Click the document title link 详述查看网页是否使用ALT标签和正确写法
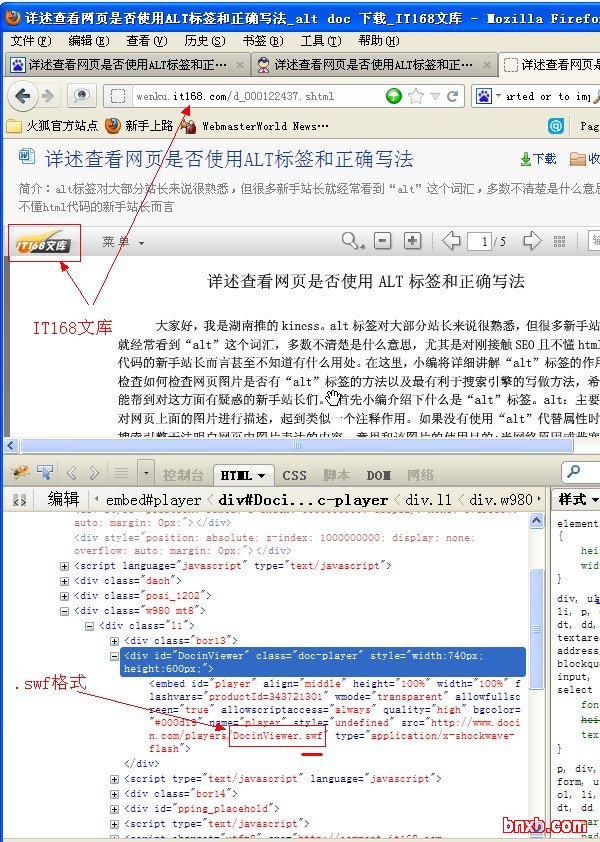This screenshot has width=600, height=842. pos(229,159)
